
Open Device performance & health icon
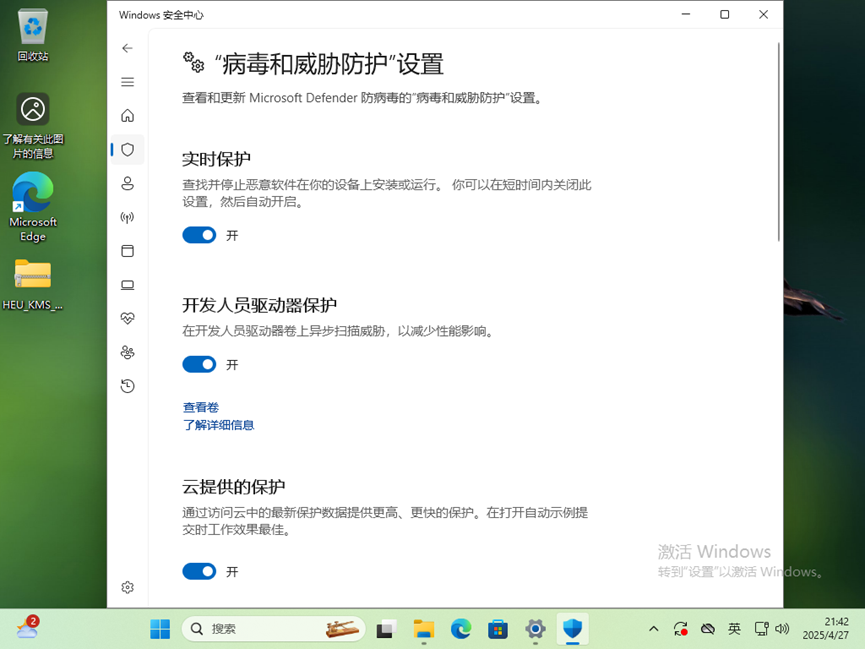(127, 319)
